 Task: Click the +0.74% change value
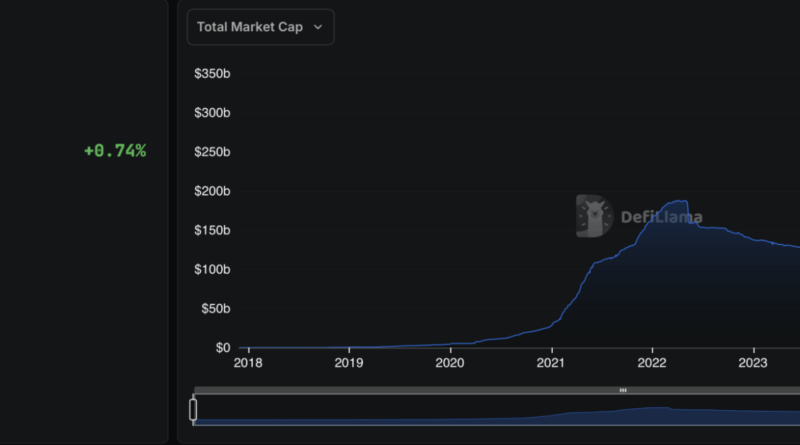(115, 151)
